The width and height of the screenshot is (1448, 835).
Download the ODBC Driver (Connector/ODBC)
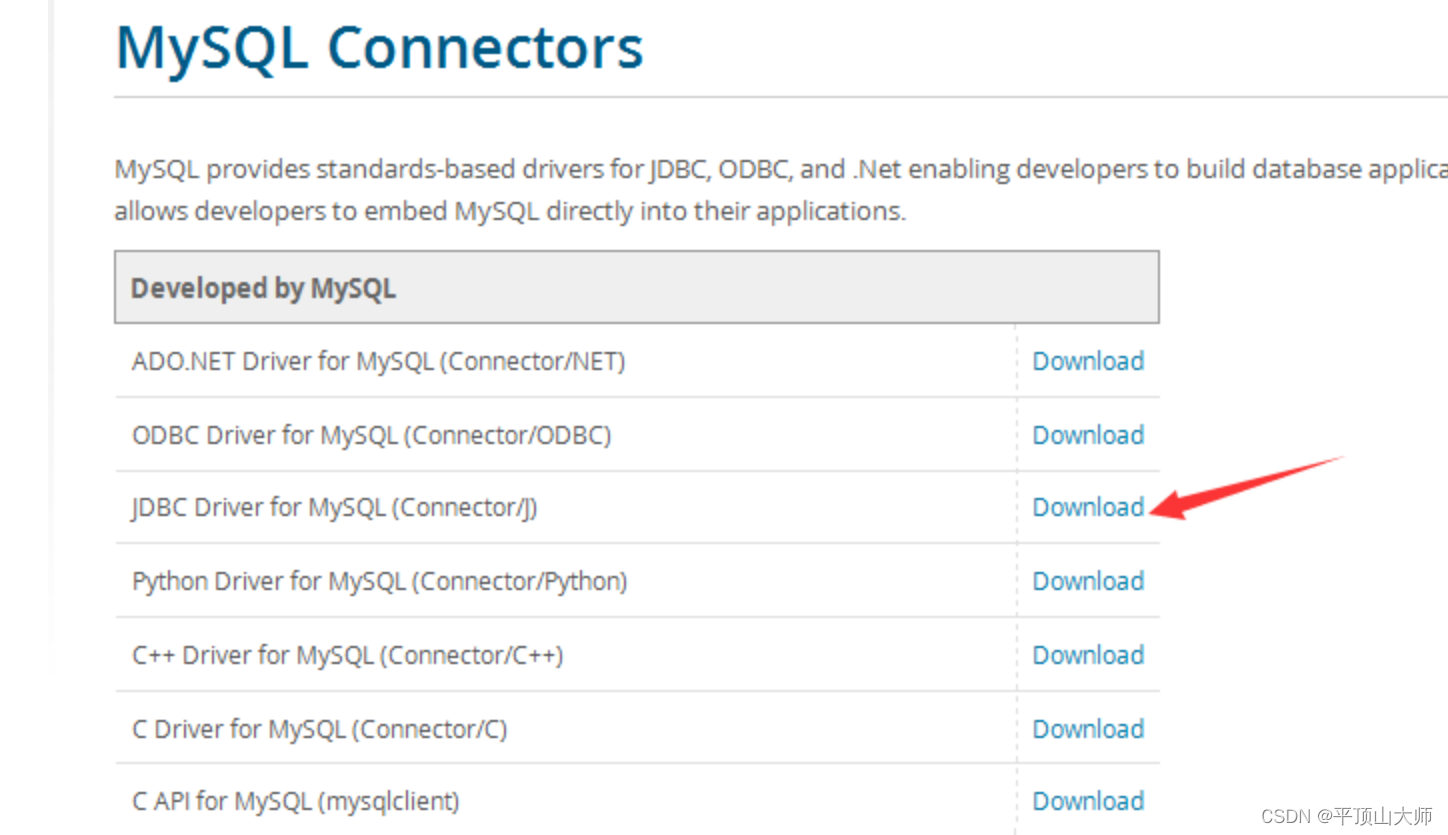[1088, 435]
